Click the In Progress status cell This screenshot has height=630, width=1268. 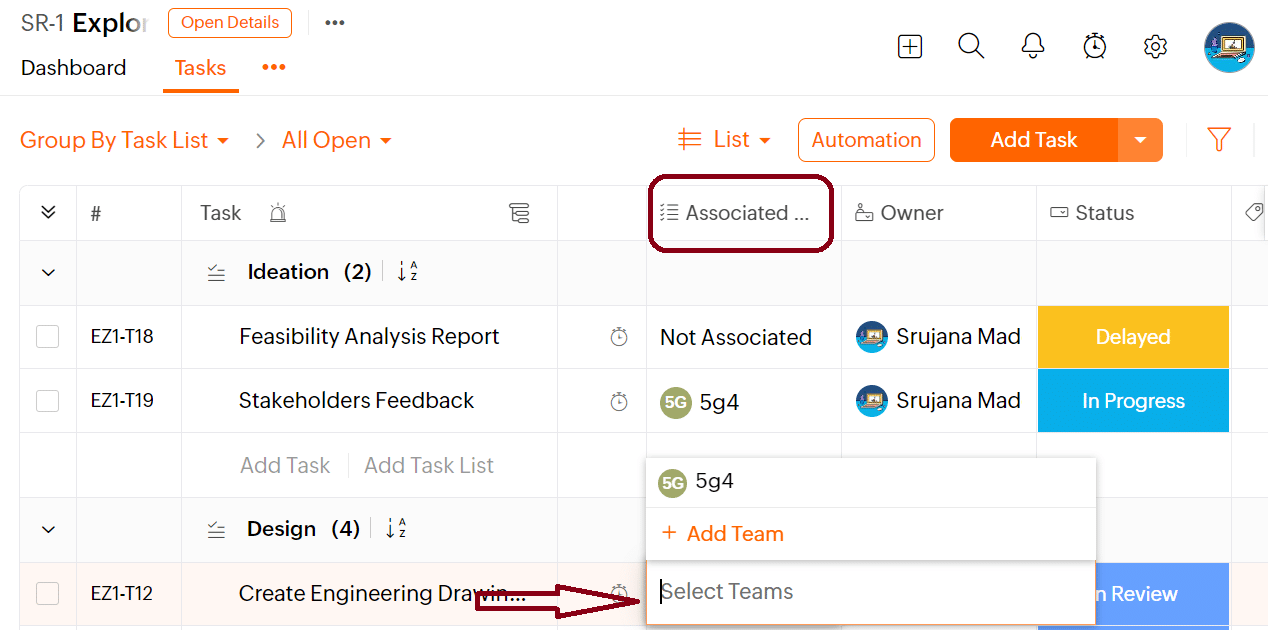(1133, 401)
